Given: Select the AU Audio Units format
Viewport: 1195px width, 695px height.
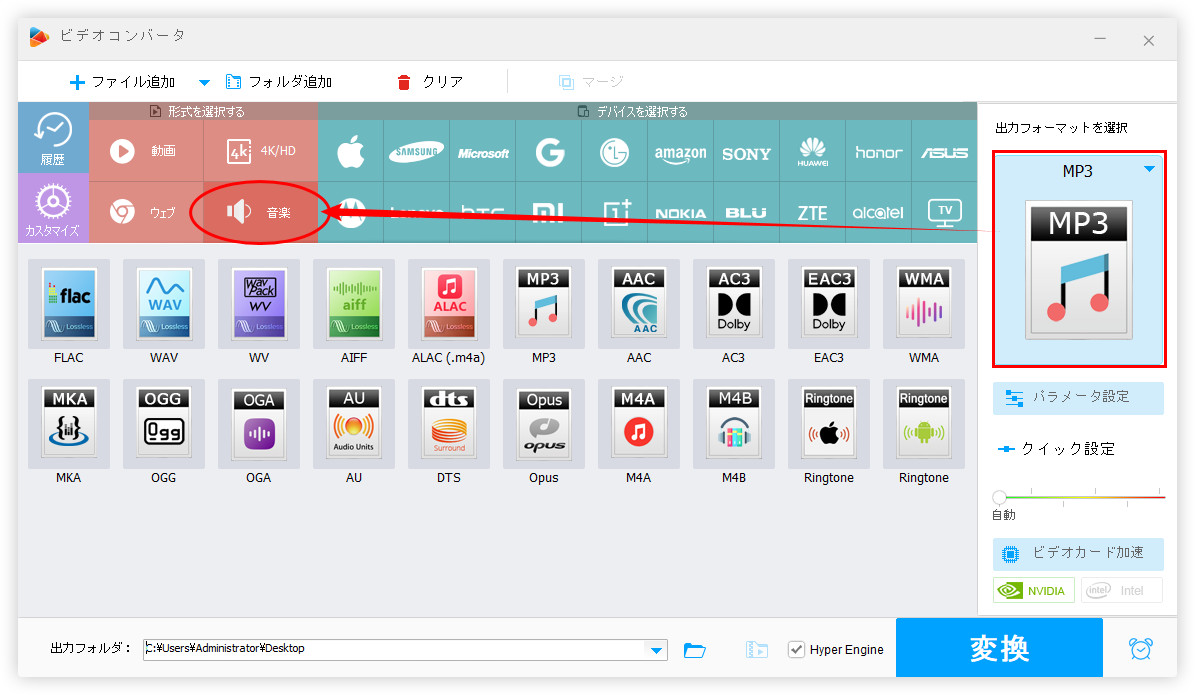Looking at the screenshot, I should click(x=354, y=424).
